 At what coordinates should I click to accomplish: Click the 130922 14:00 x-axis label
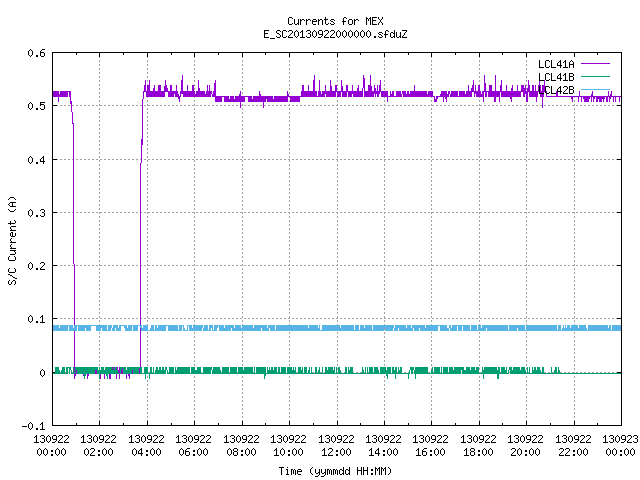tap(383, 446)
